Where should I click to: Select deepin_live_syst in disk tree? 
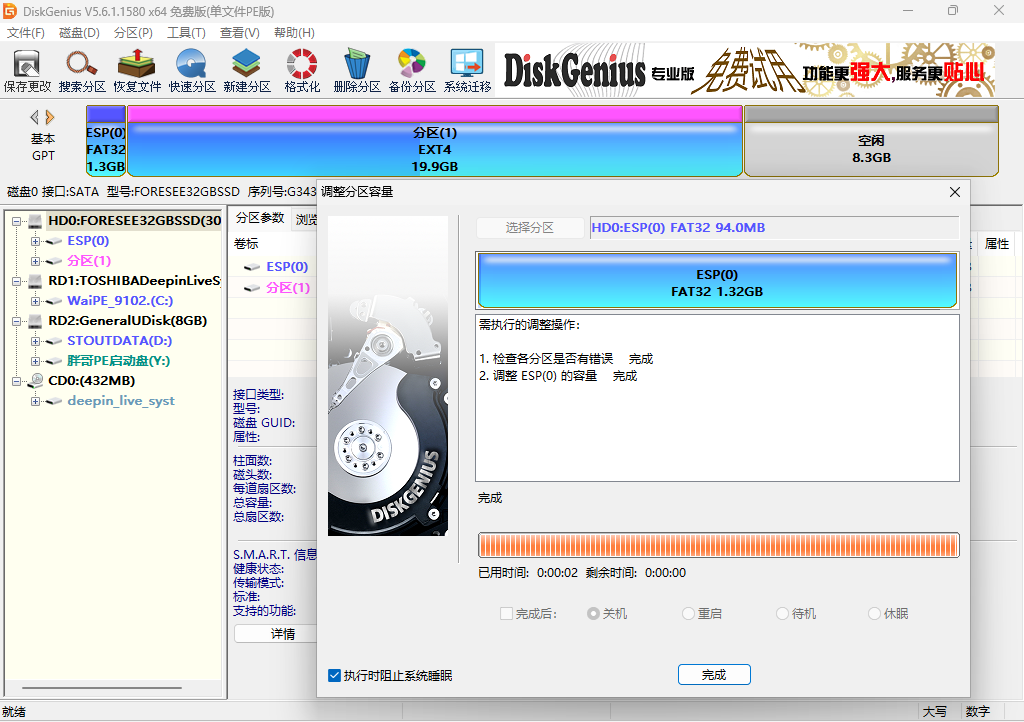(121, 401)
